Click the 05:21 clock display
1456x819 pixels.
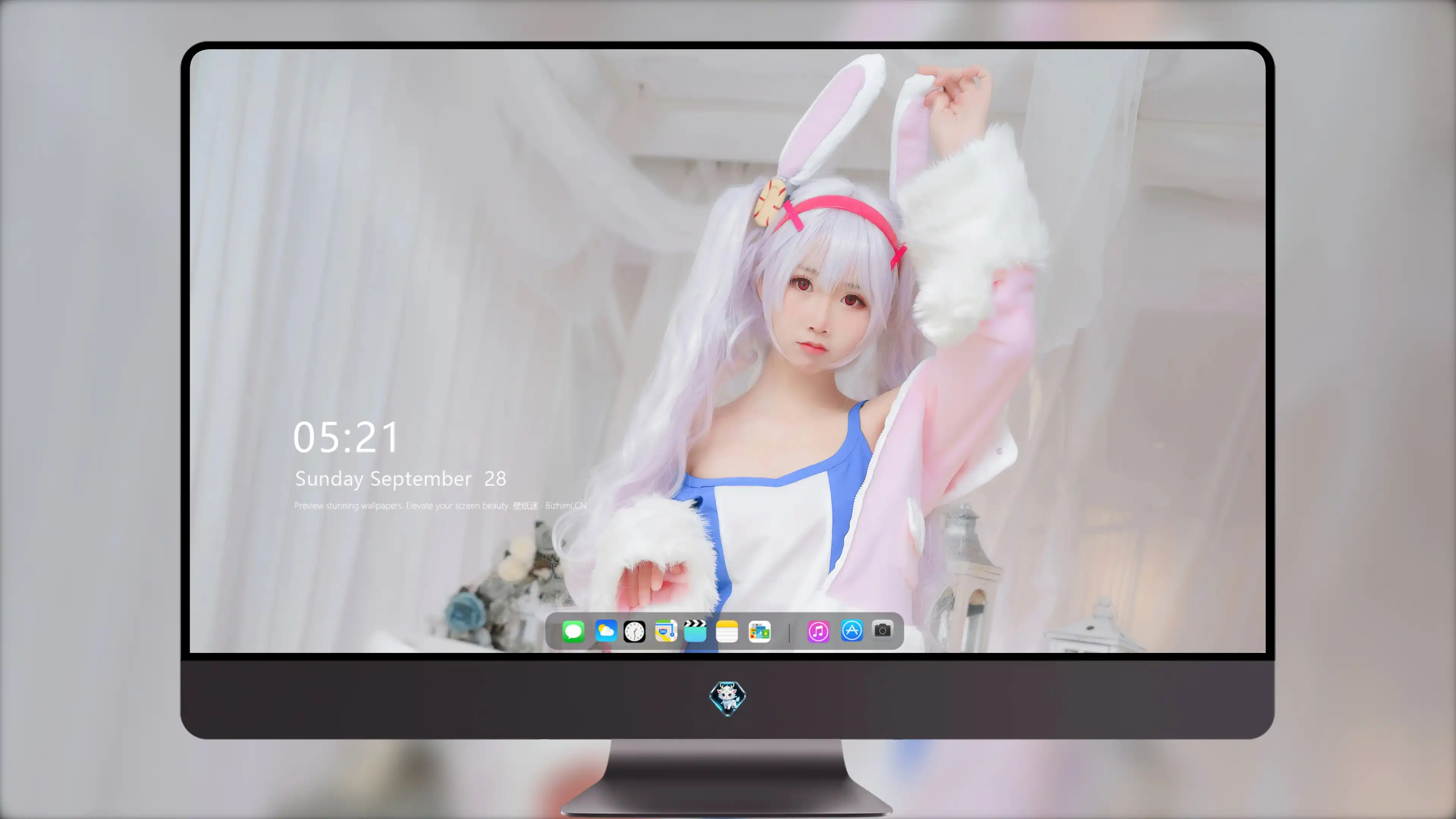tap(346, 438)
